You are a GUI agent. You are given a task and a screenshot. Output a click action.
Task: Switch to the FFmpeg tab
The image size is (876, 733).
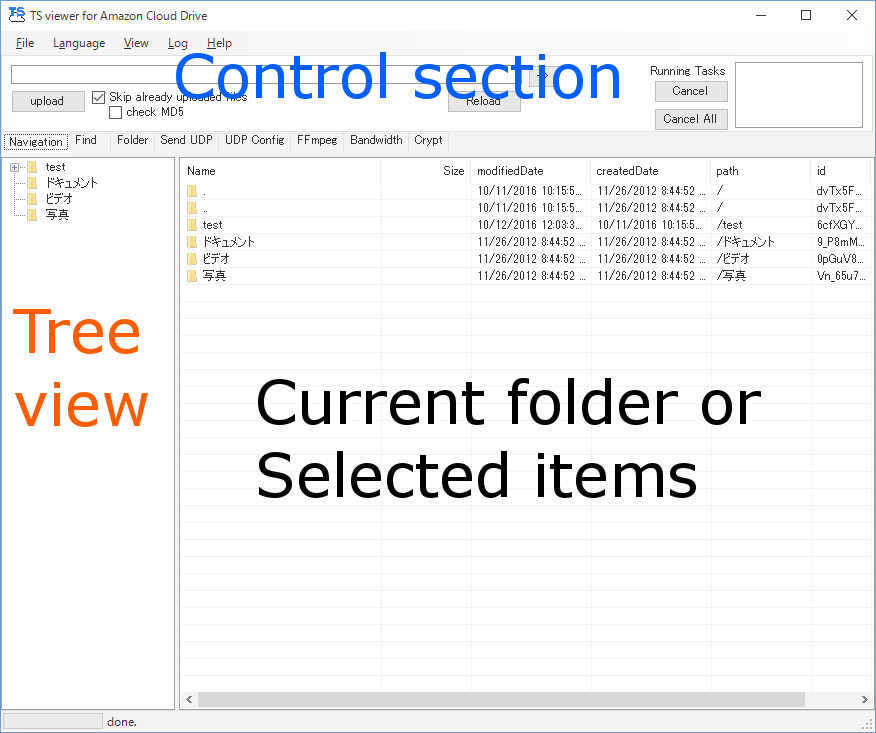pos(317,141)
